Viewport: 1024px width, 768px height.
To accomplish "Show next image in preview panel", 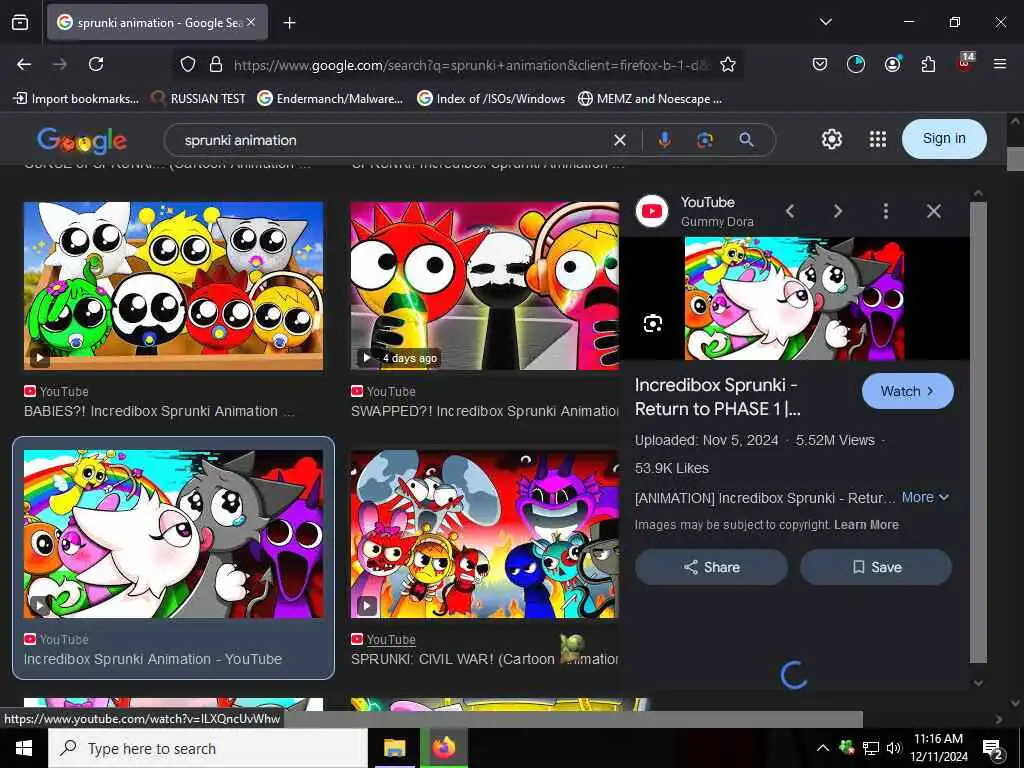I will pyautogui.click(x=838, y=211).
